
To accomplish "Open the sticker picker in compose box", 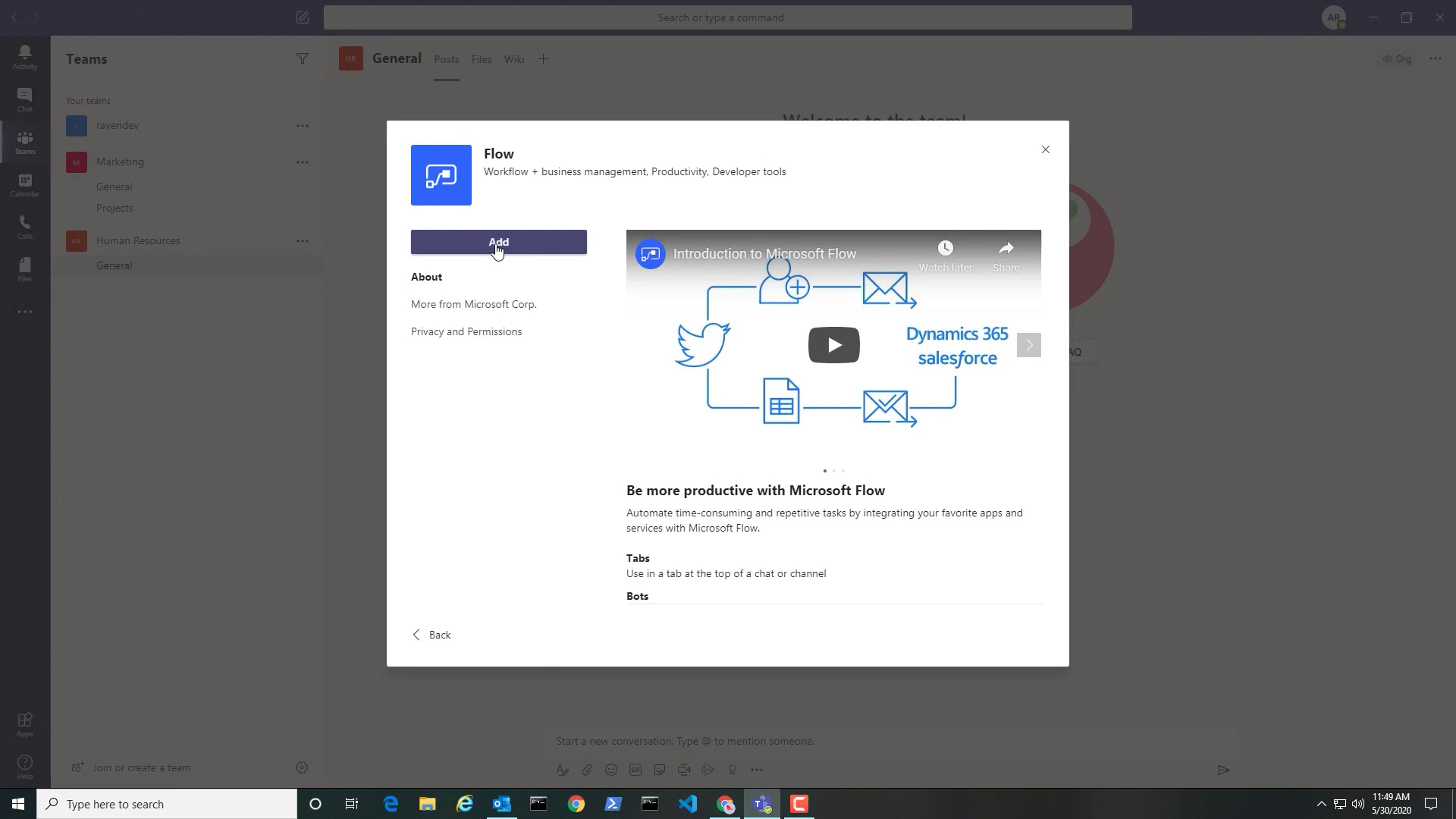I will pos(660,770).
